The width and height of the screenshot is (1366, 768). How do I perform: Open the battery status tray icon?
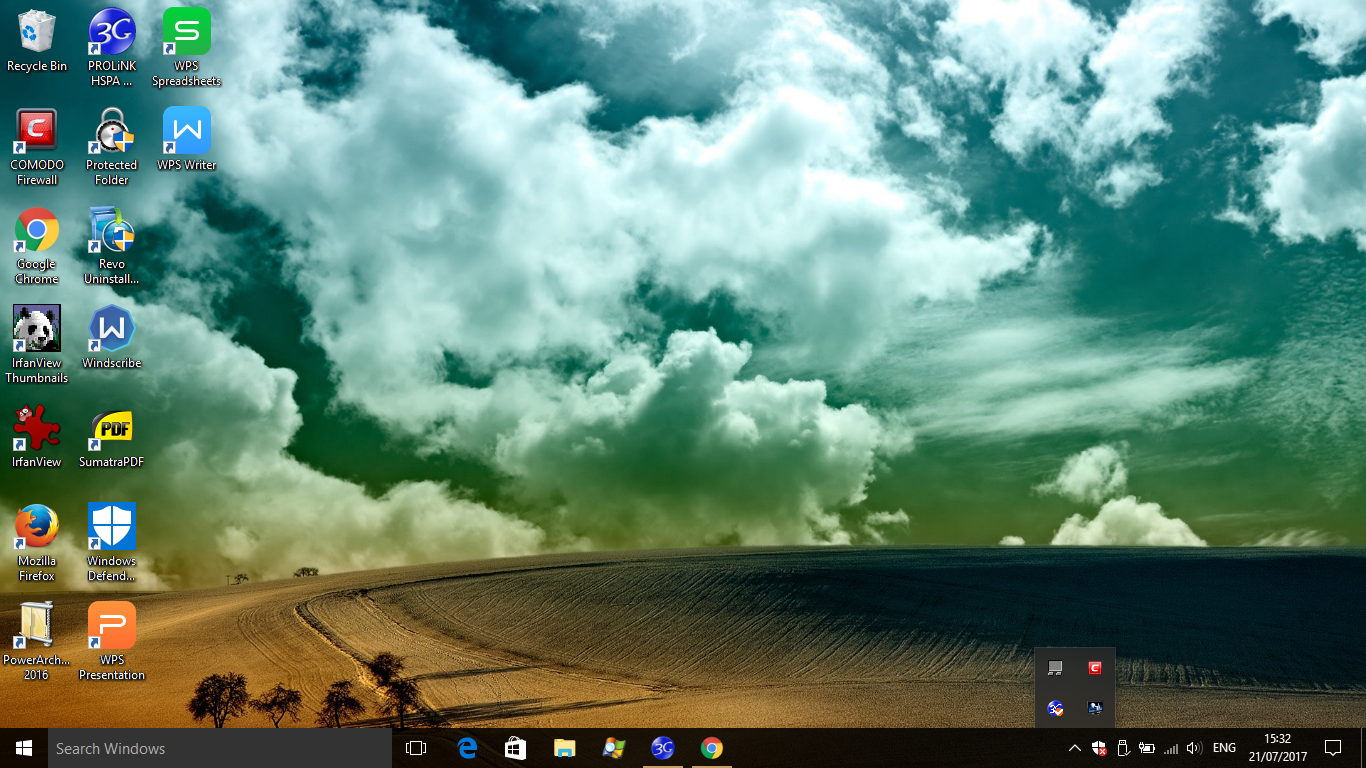(1147, 748)
